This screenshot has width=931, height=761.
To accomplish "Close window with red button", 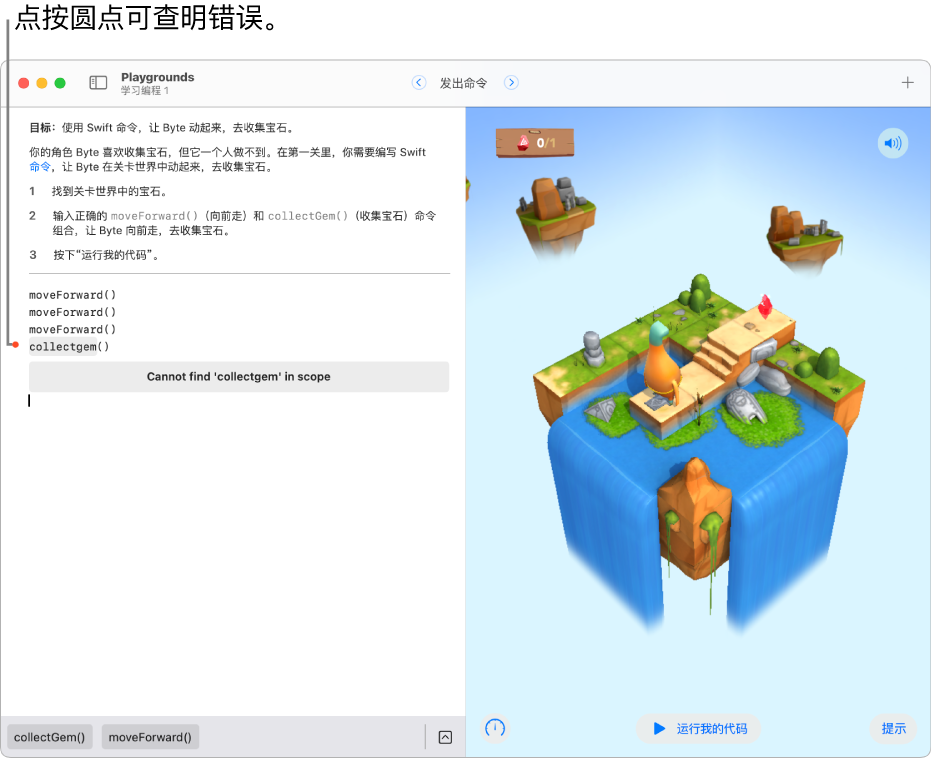I will (24, 83).
